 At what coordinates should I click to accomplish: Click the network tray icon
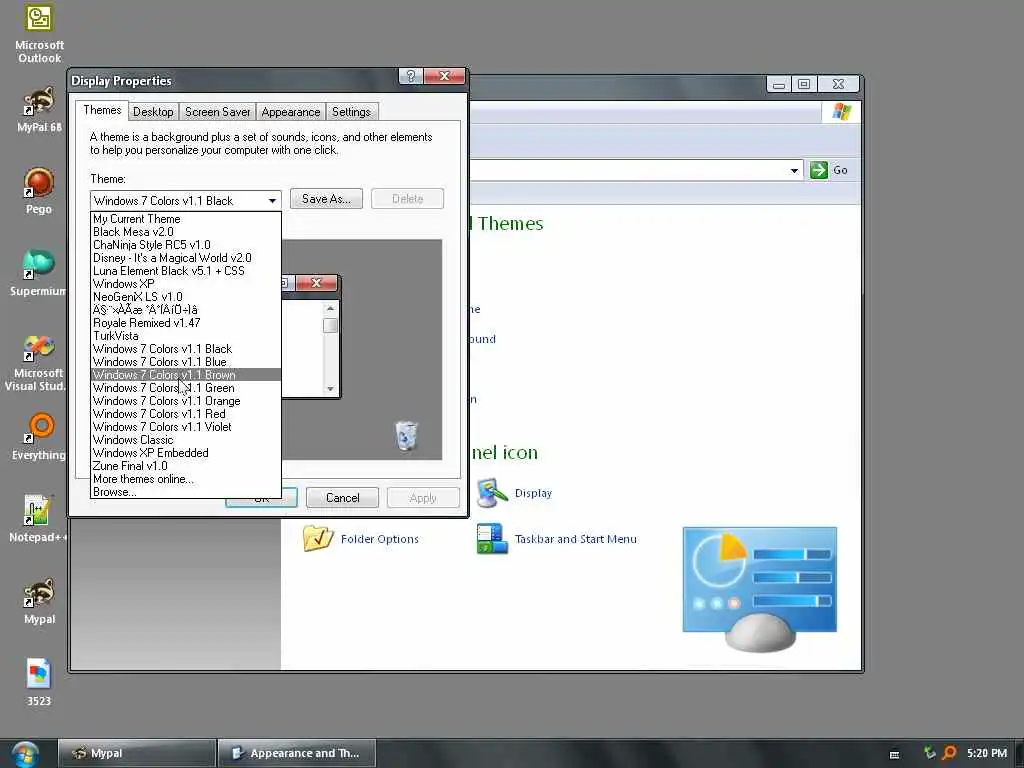[929, 753]
